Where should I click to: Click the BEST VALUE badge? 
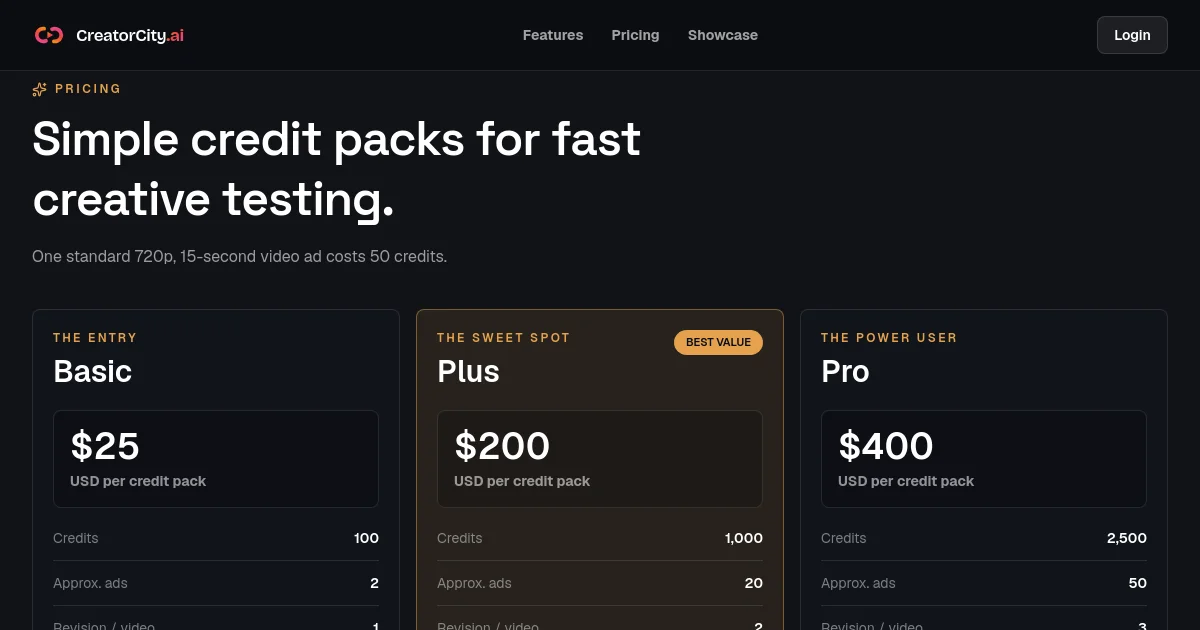[x=718, y=342]
